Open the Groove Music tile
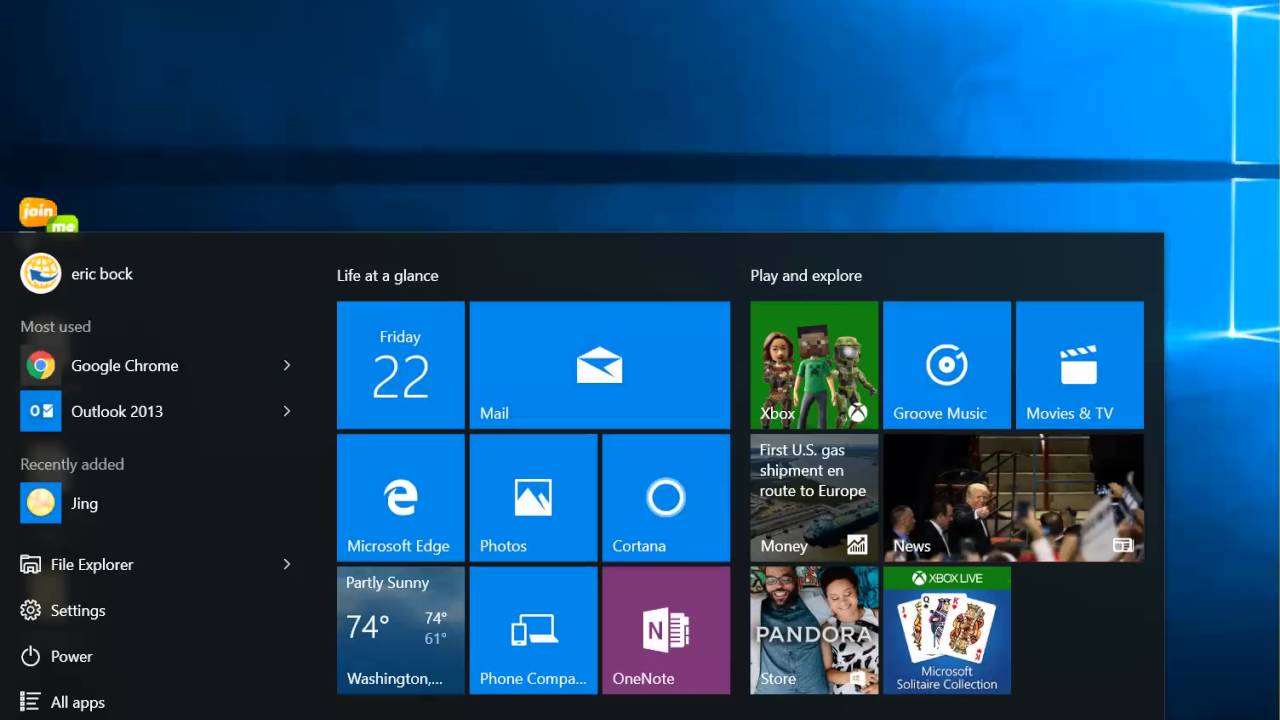1280x720 pixels. (947, 365)
